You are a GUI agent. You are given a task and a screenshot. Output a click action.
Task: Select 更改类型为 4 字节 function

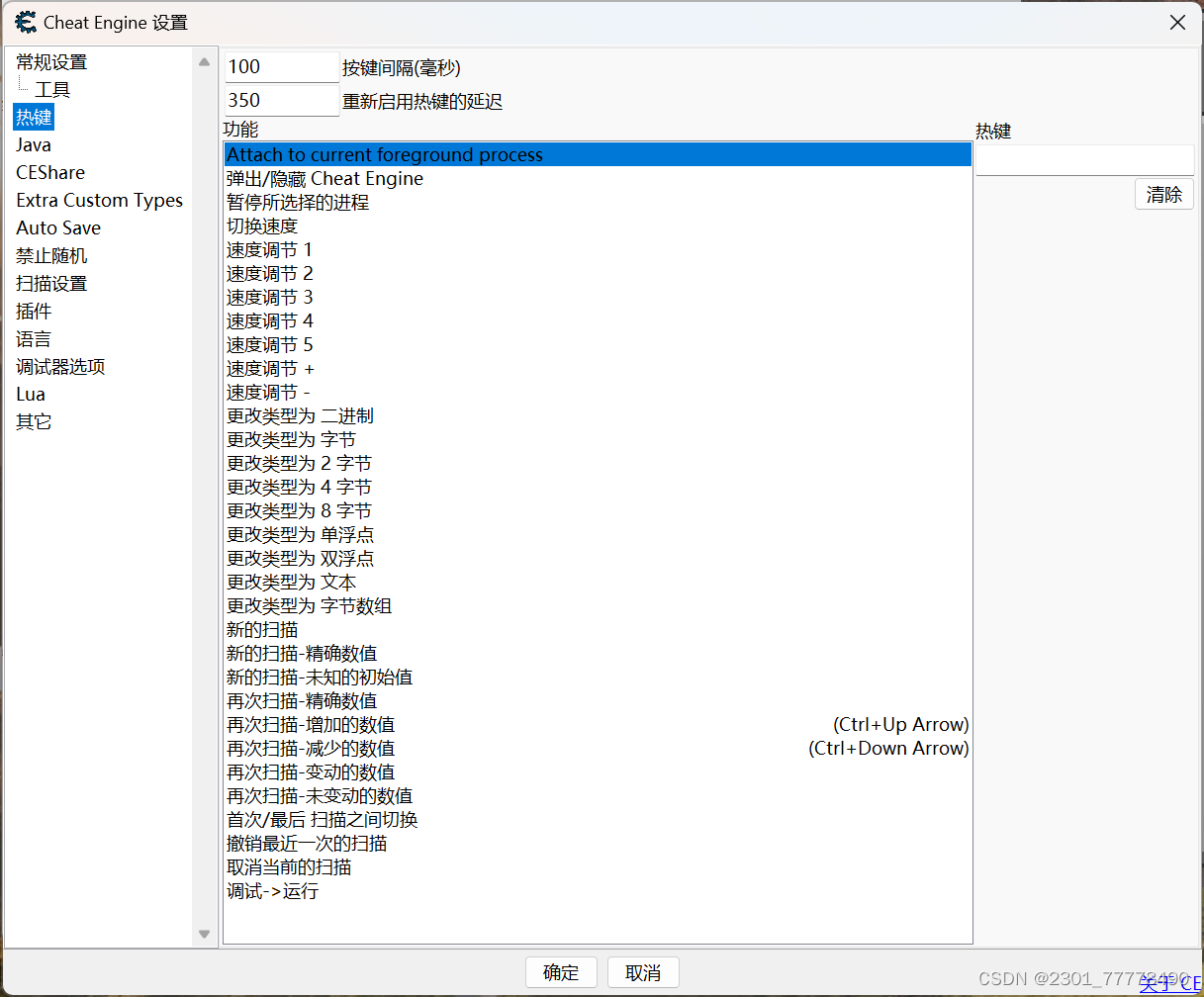tap(598, 488)
